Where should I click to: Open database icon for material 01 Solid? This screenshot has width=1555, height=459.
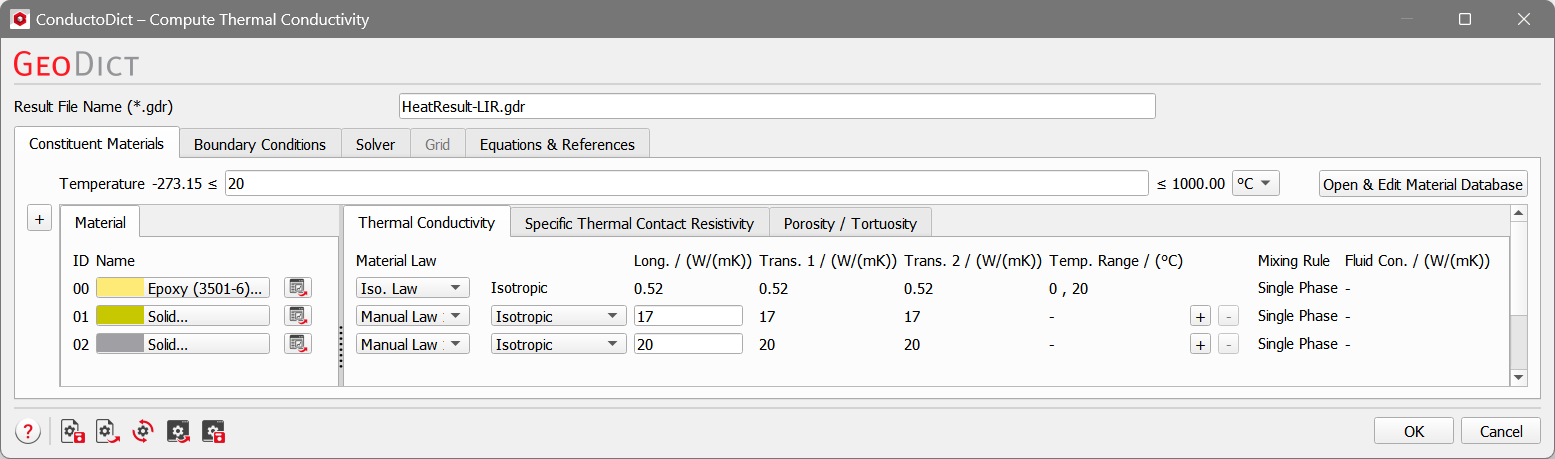click(297, 316)
